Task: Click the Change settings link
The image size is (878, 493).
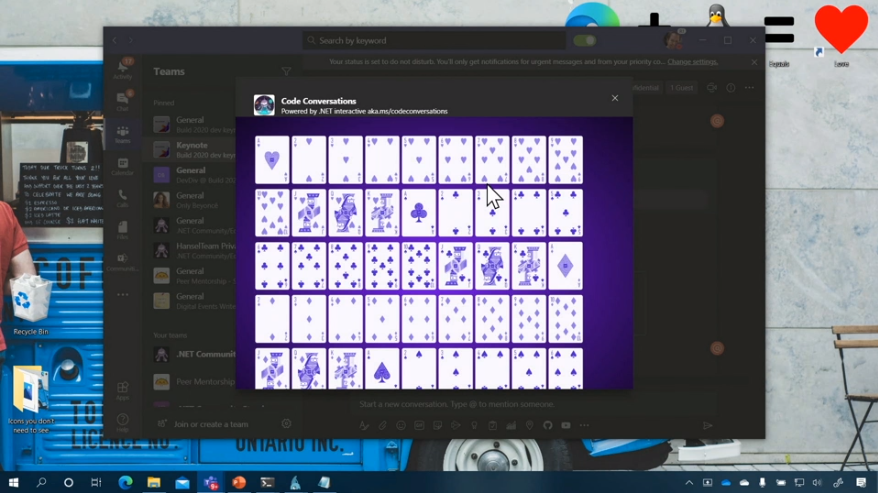Action: (x=692, y=62)
